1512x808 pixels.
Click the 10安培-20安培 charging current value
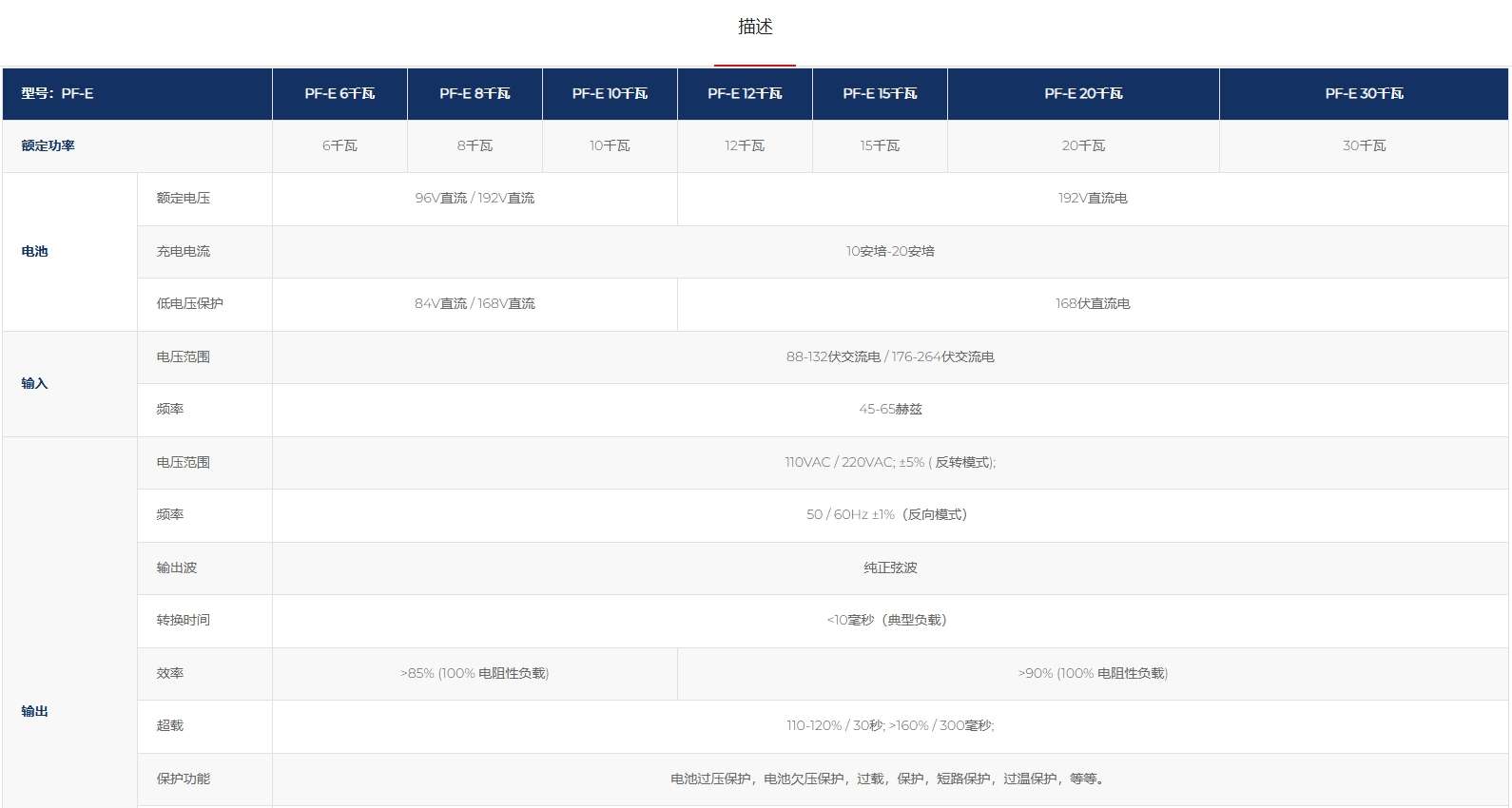point(890,252)
